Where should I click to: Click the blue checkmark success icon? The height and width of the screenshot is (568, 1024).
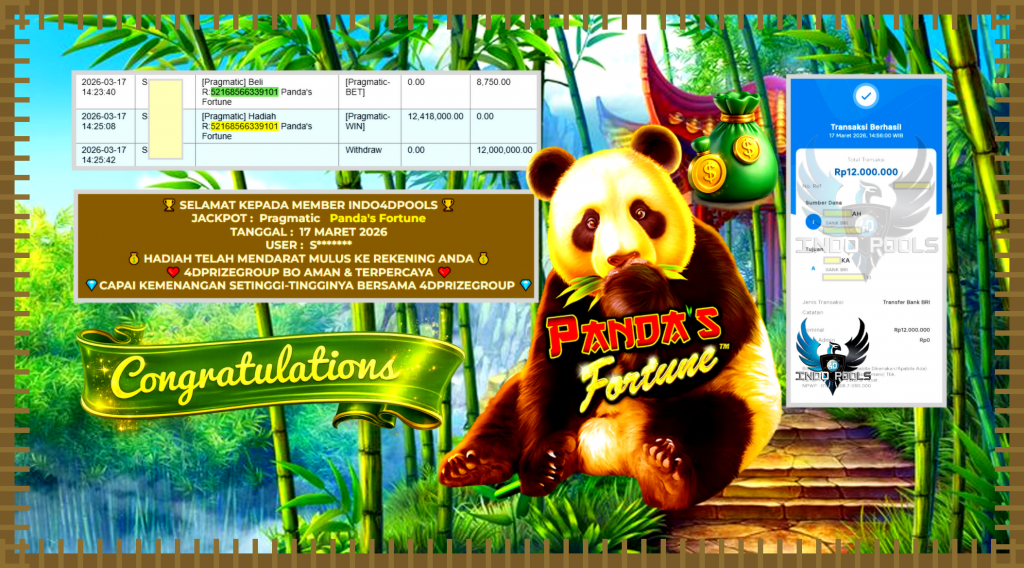(866, 96)
